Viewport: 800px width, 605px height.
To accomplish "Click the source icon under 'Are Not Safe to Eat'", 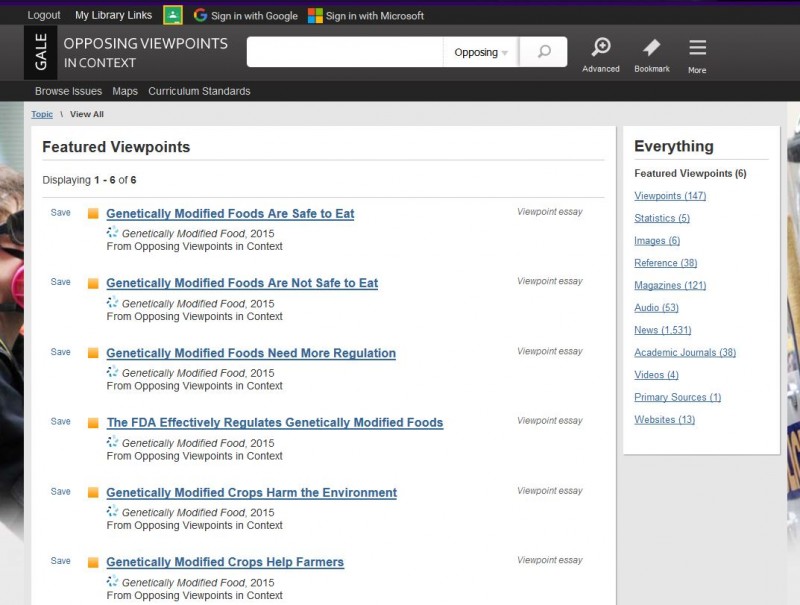I will 112,302.
